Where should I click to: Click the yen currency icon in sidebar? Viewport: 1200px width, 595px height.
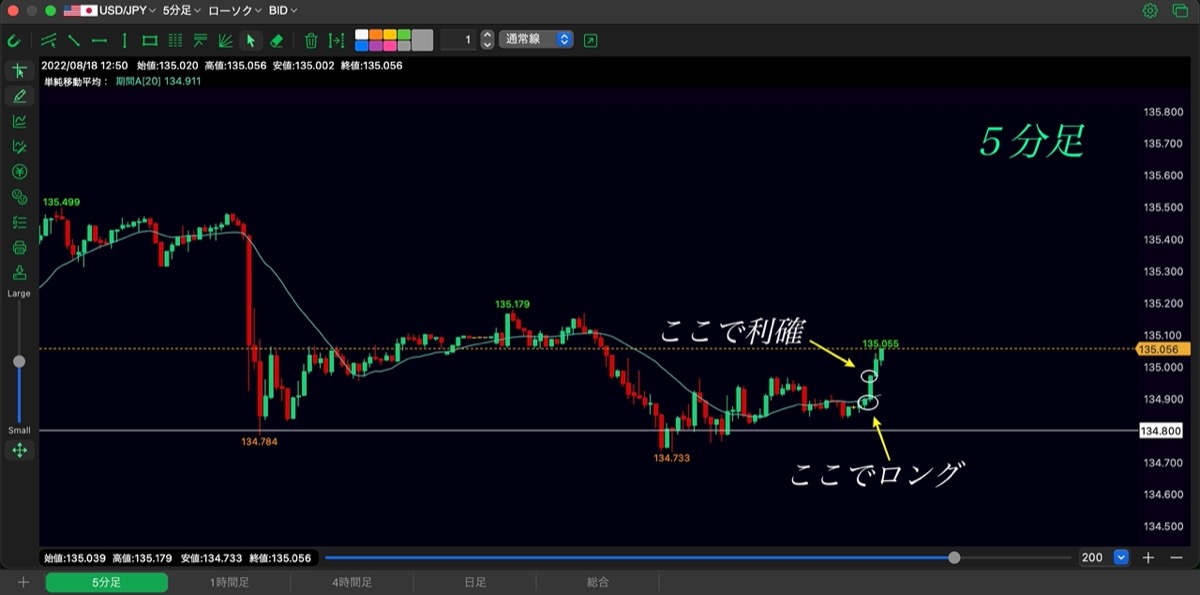point(19,172)
